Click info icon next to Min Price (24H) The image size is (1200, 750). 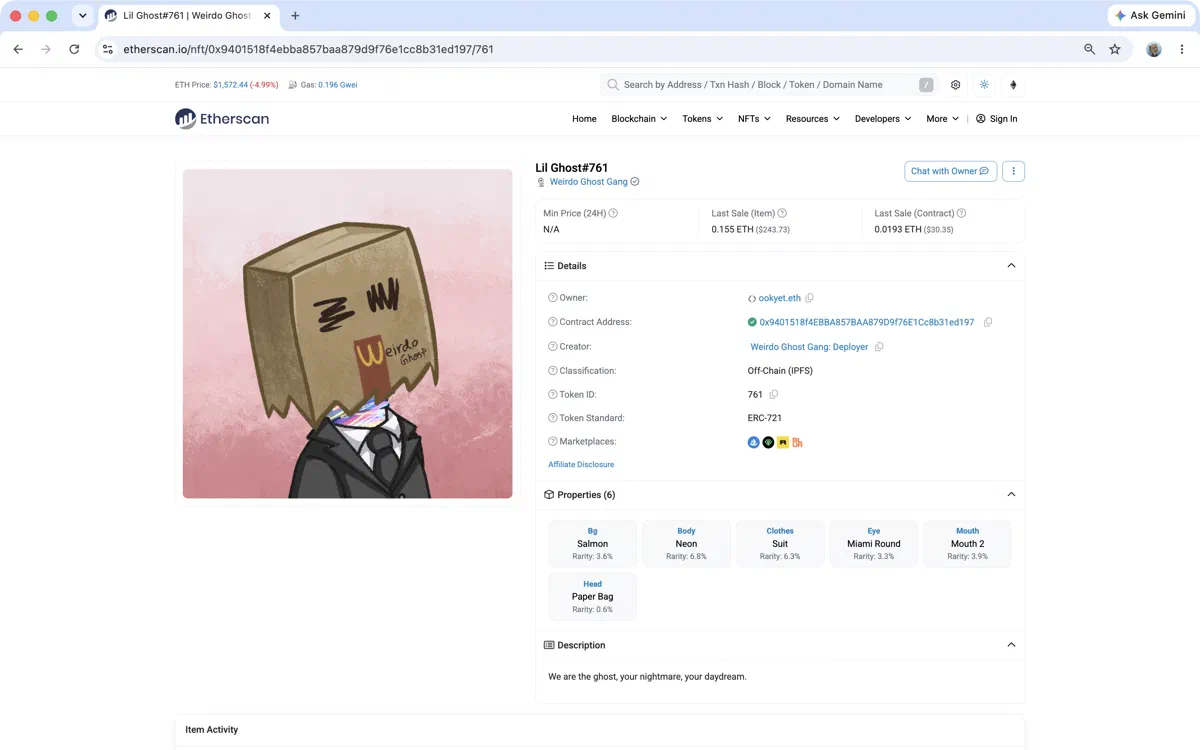(613, 213)
